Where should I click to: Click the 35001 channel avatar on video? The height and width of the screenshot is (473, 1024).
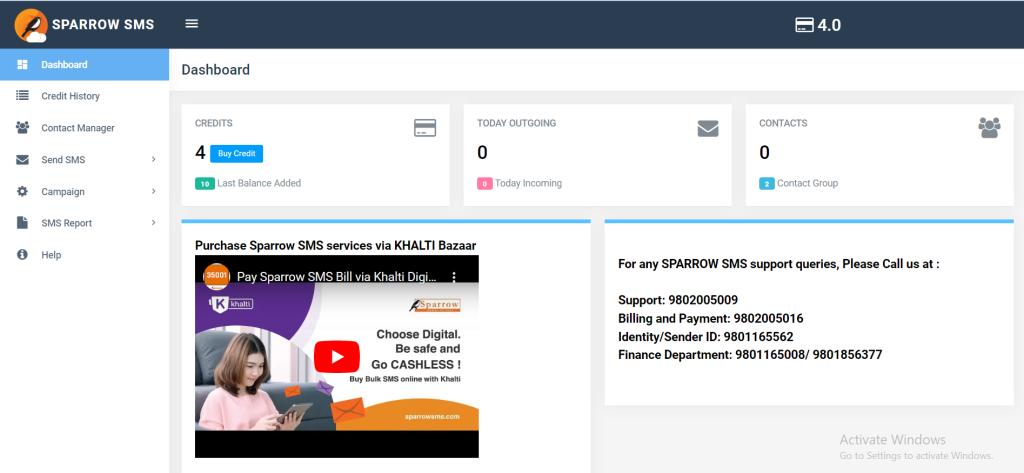216,276
